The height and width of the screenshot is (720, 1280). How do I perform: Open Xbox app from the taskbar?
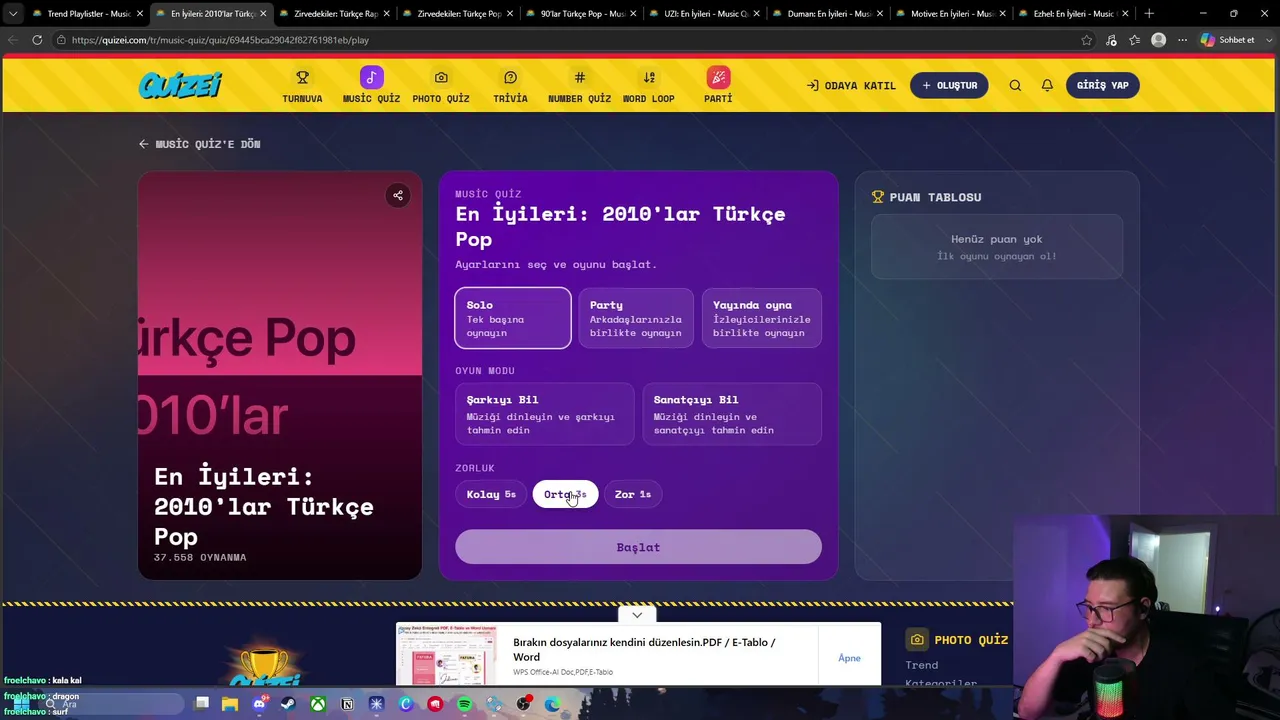pyautogui.click(x=317, y=704)
